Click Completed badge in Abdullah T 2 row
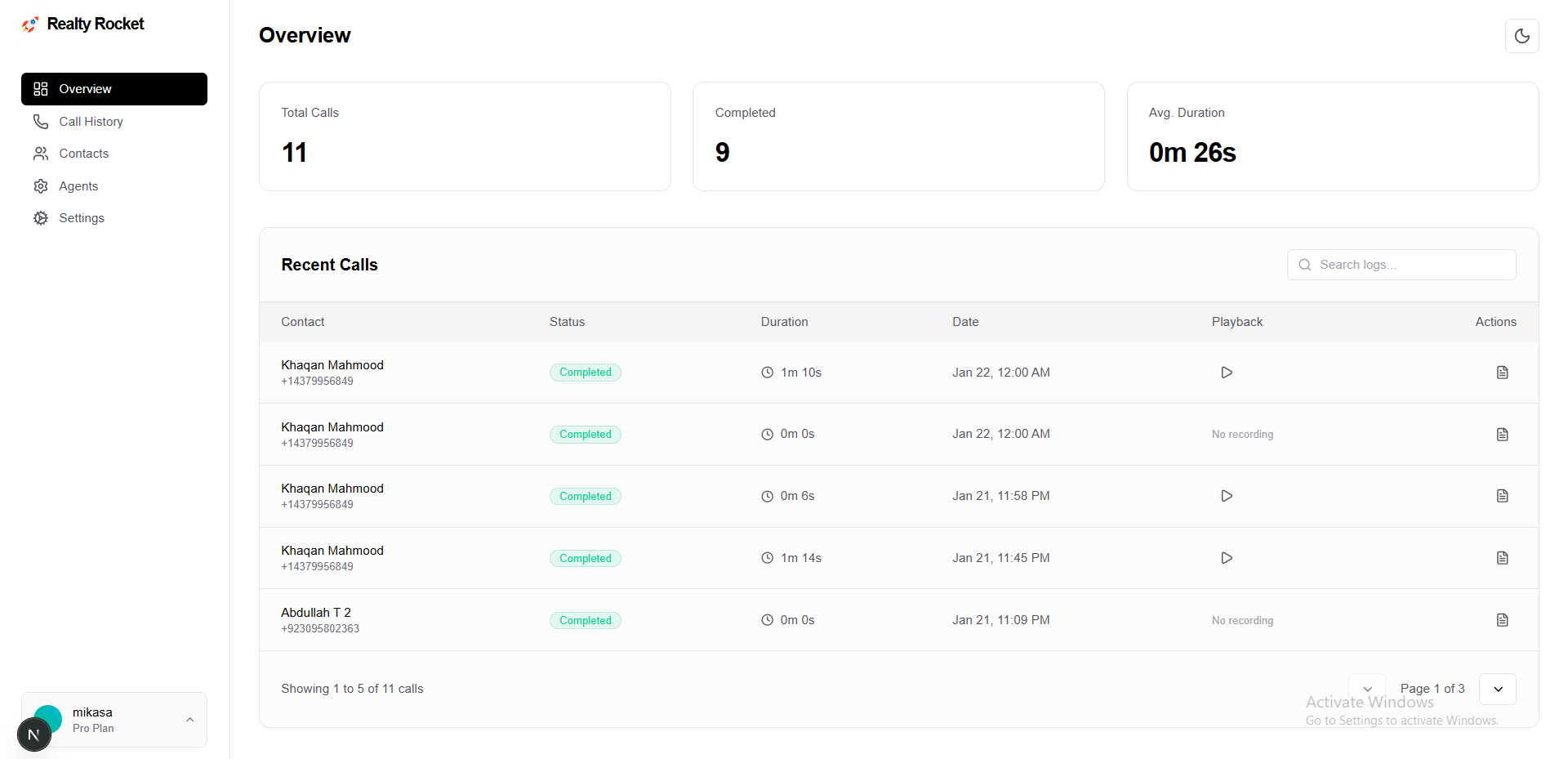 [586, 621]
